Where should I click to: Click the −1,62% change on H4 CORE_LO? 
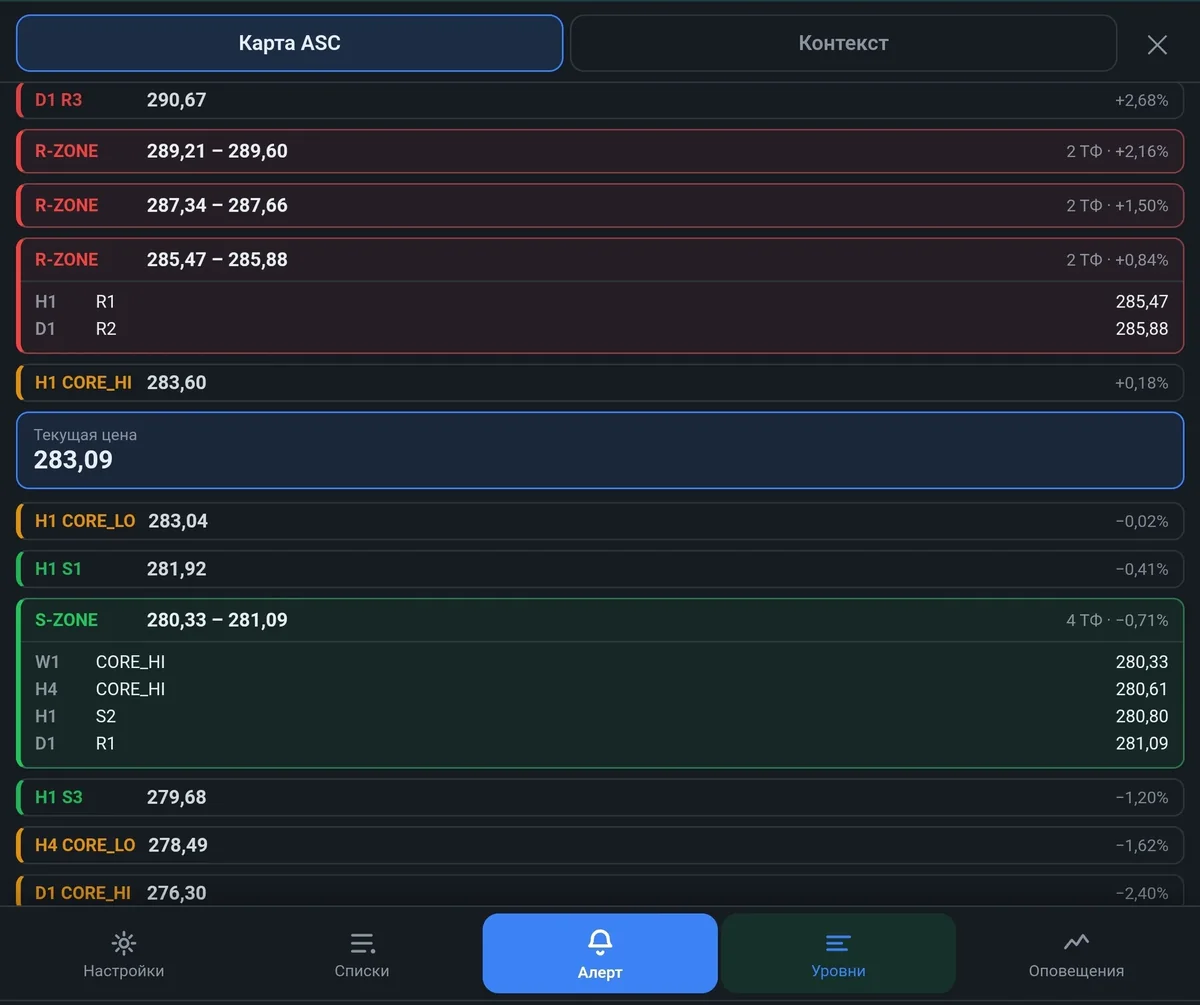pos(1142,845)
